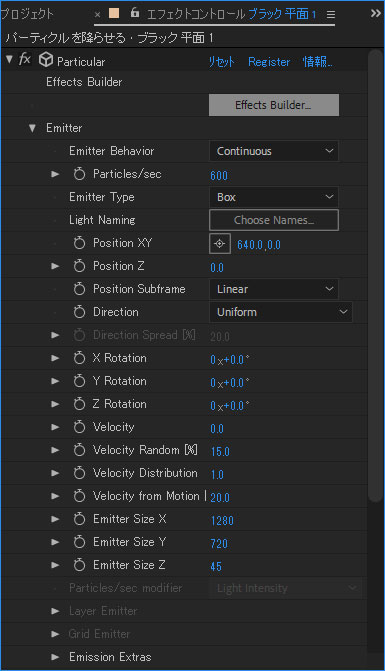385x671 pixels.
Task: Expand the Emission Extras section
Action: coord(55,657)
